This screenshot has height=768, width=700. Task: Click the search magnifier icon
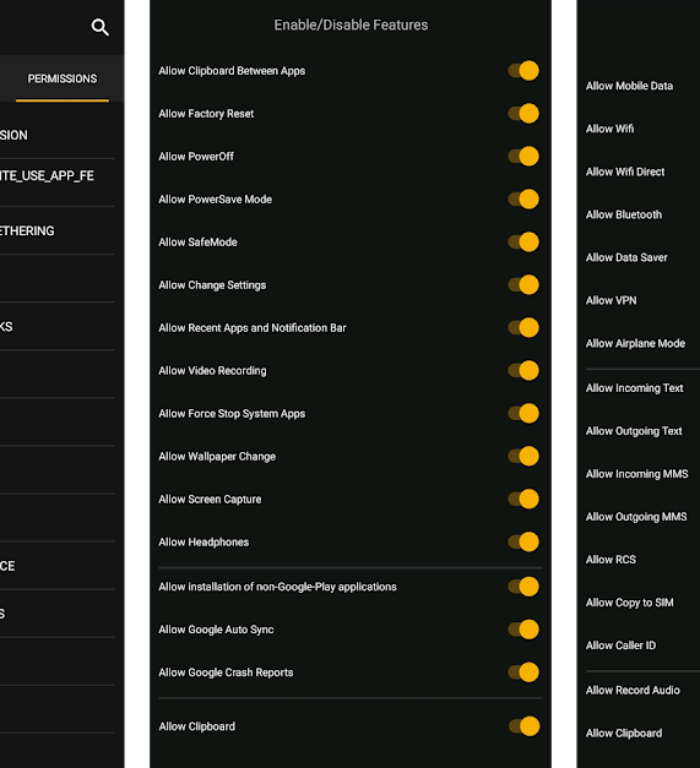(x=100, y=27)
